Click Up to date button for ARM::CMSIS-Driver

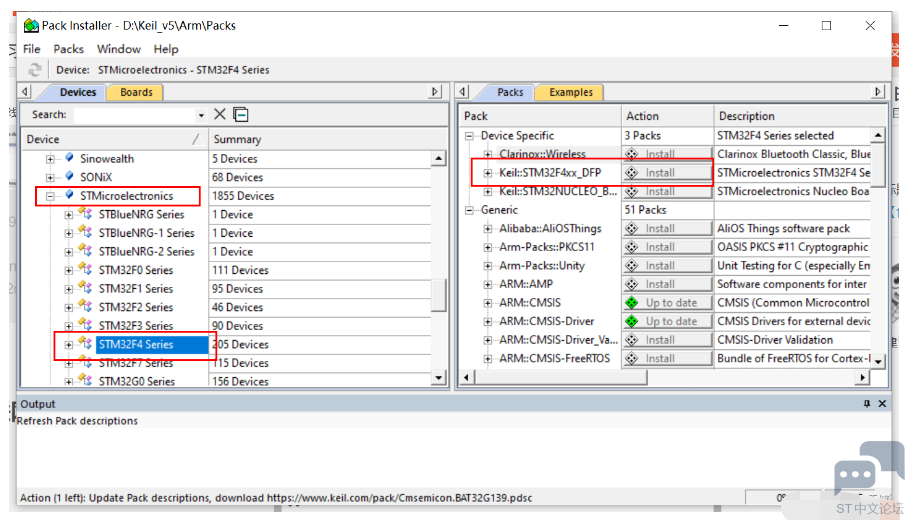(x=667, y=321)
